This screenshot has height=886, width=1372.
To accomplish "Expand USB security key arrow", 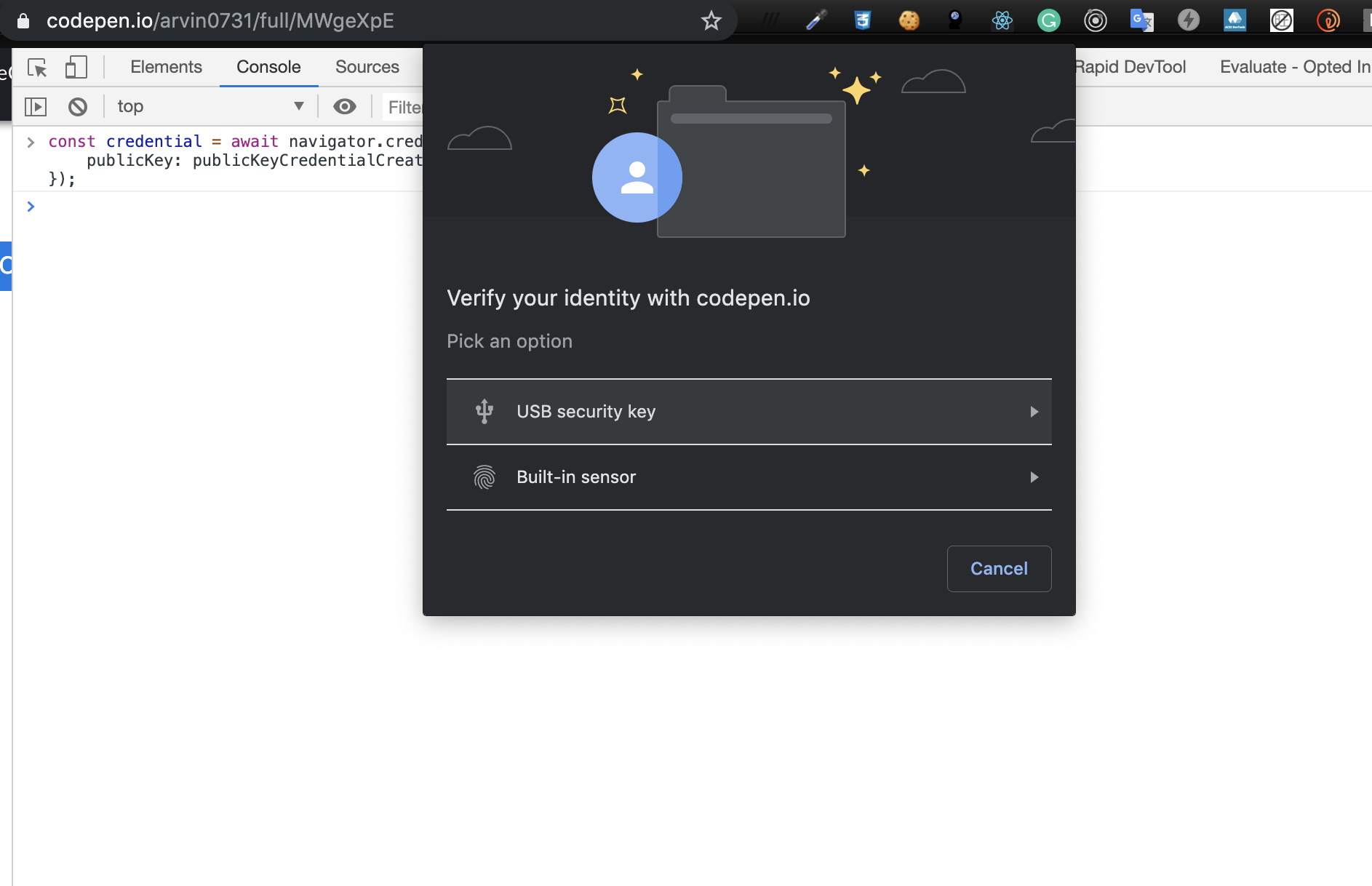I will pos(1034,412).
